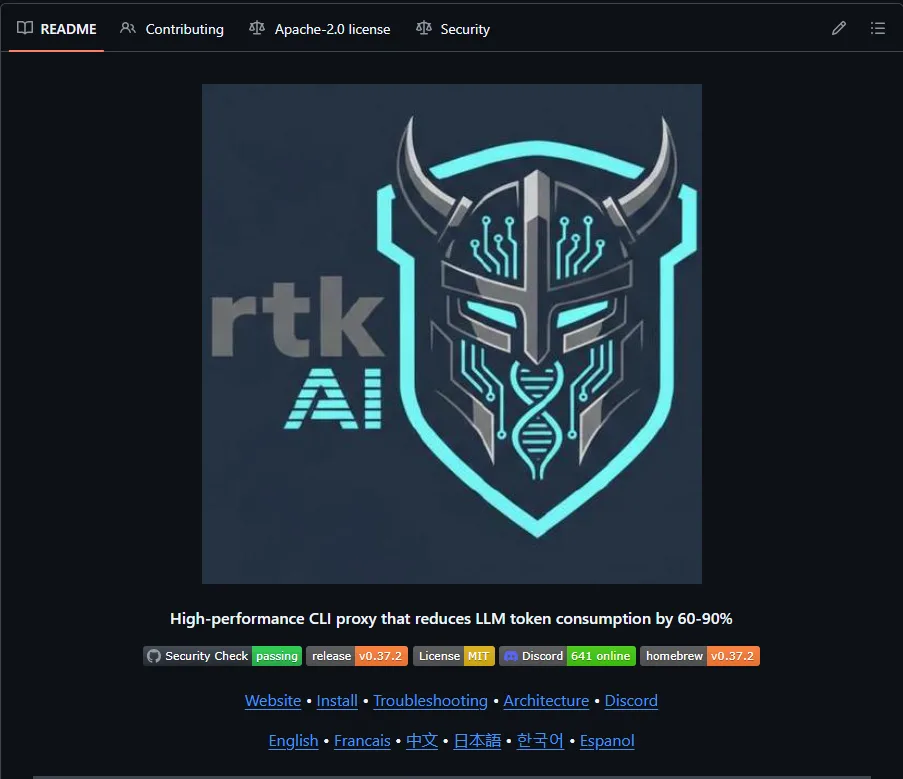
Task: Open the Apache-2.0 license tab
Action: click(x=320, y=29)
